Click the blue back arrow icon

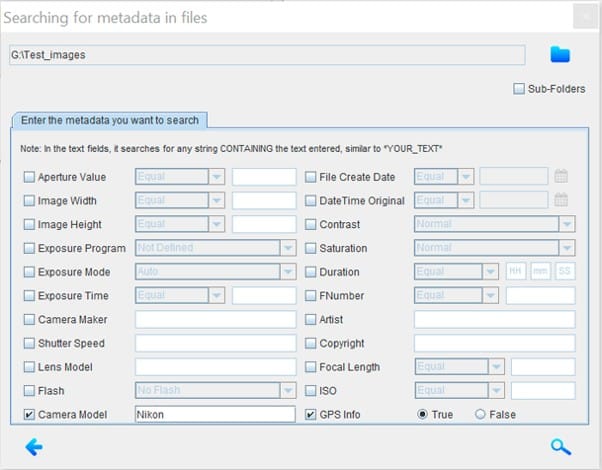[x=33, y=447]
